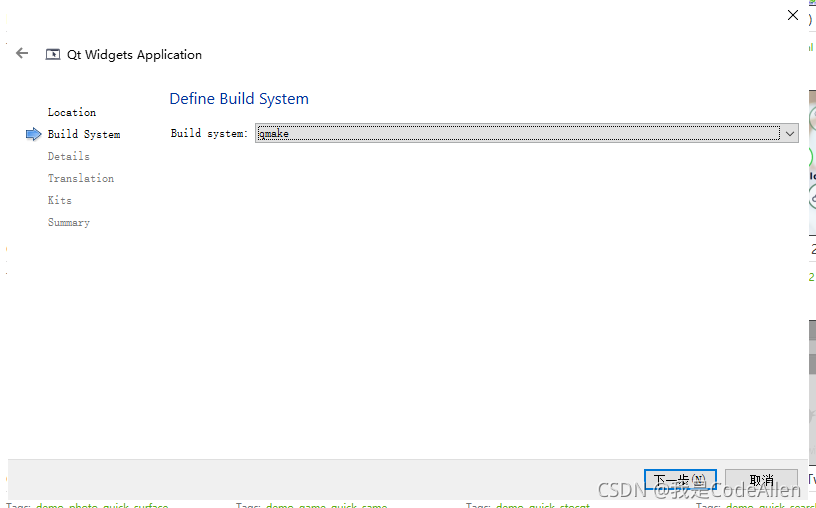Click the 'Build system:' label
The image size is (816, 508).
point(209,133)
